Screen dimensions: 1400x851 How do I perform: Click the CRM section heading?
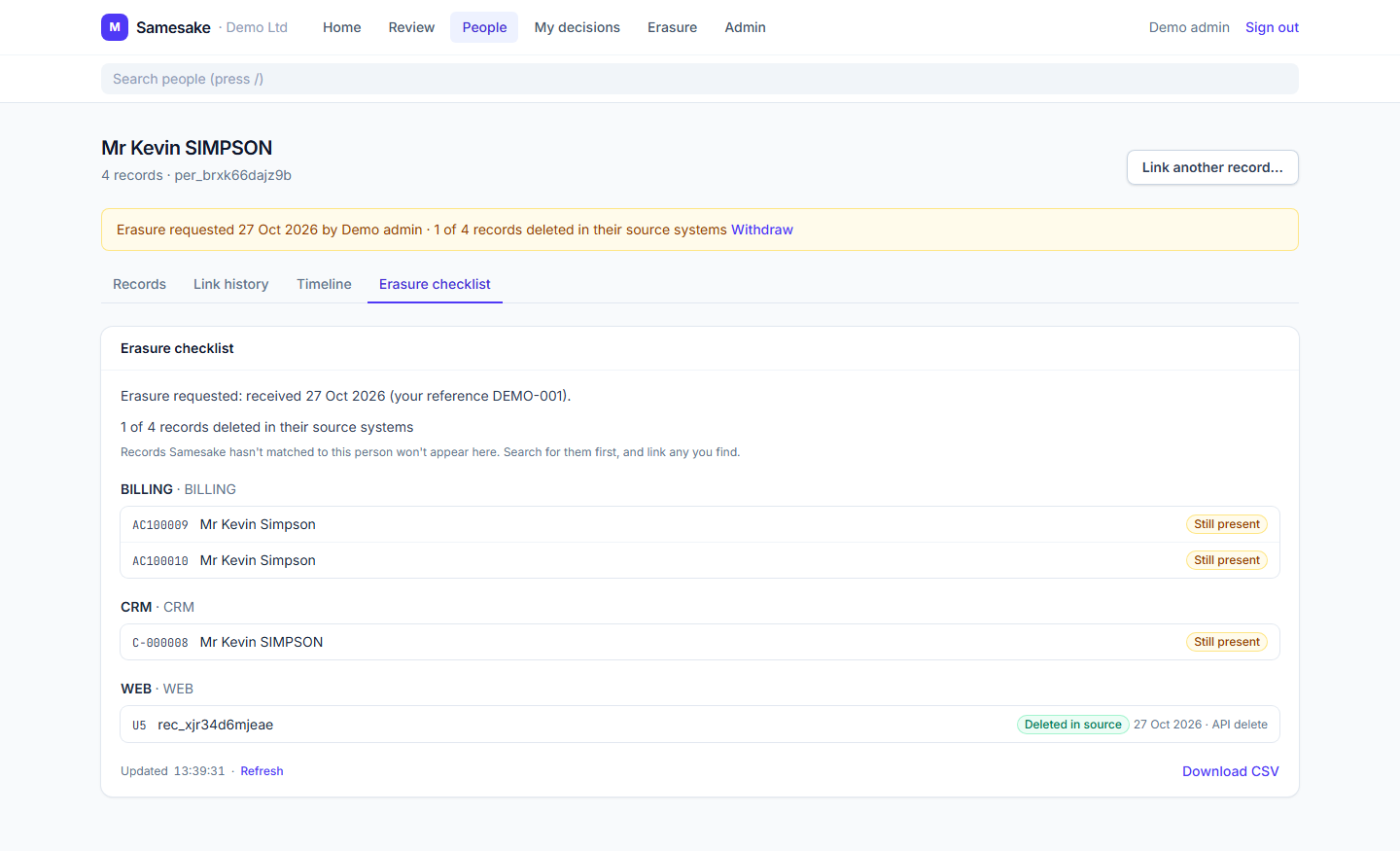pyautogui.click(x=157, y=607)
